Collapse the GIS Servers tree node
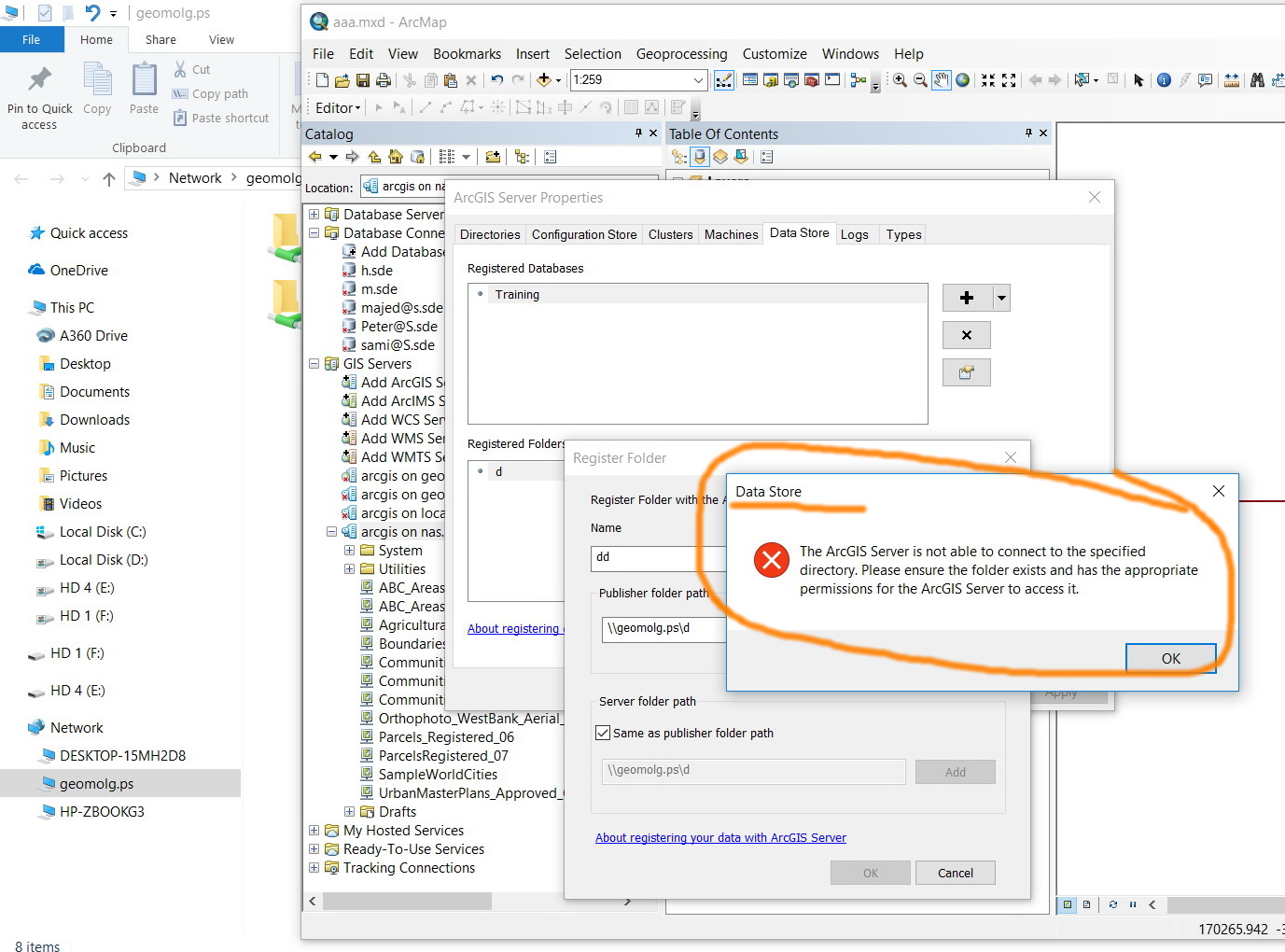The image size is (1285, 952). point(314,364)
